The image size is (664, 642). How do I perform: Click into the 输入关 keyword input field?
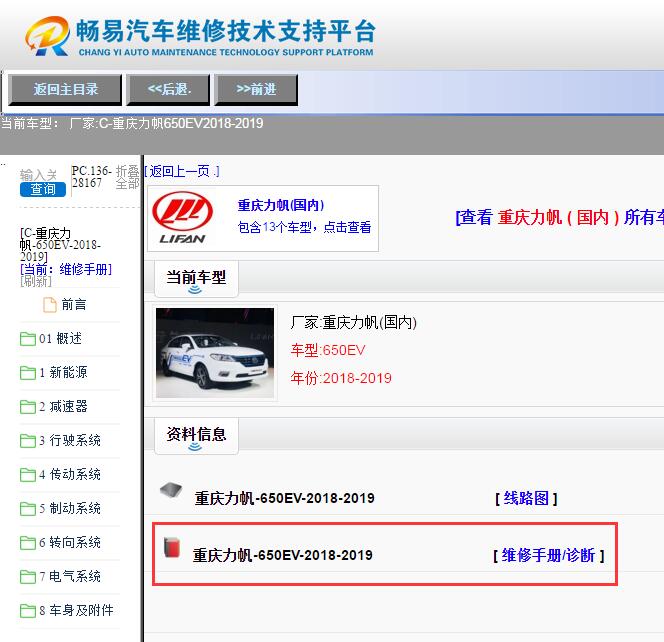39,175
